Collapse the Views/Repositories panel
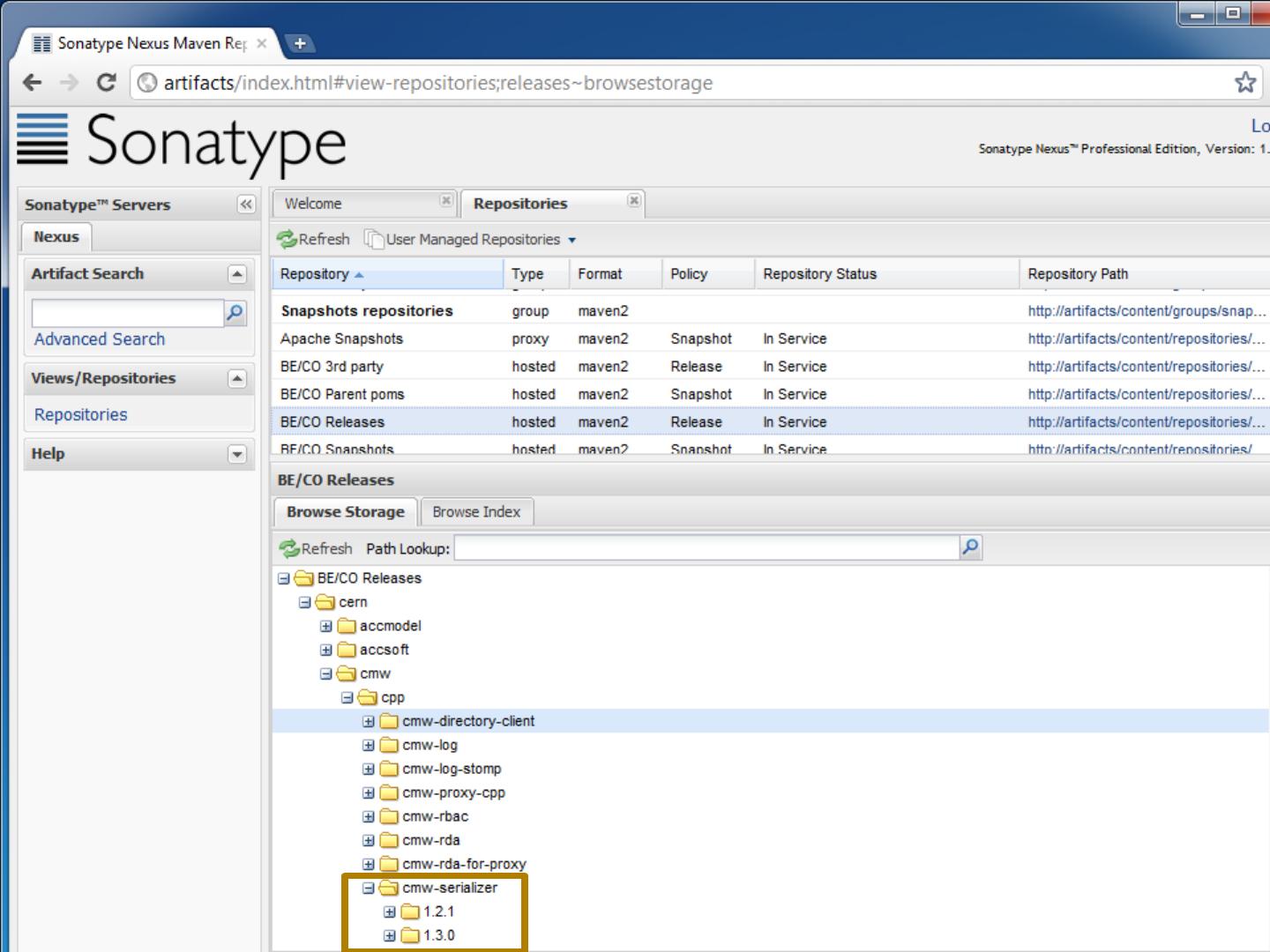Screen dimensions: 1270x952 pyautogui.click(x=236, y=378)
